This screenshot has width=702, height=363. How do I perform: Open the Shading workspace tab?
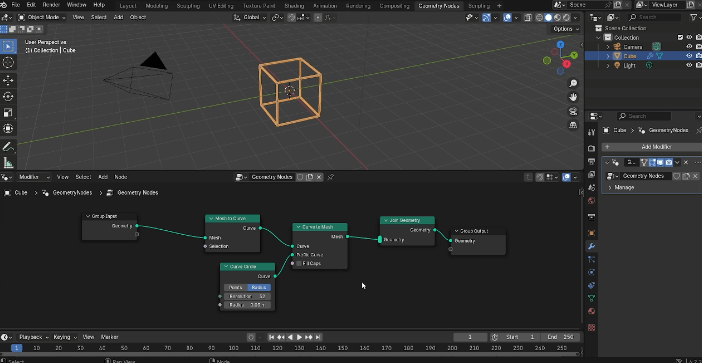click(x=294, y=6)
